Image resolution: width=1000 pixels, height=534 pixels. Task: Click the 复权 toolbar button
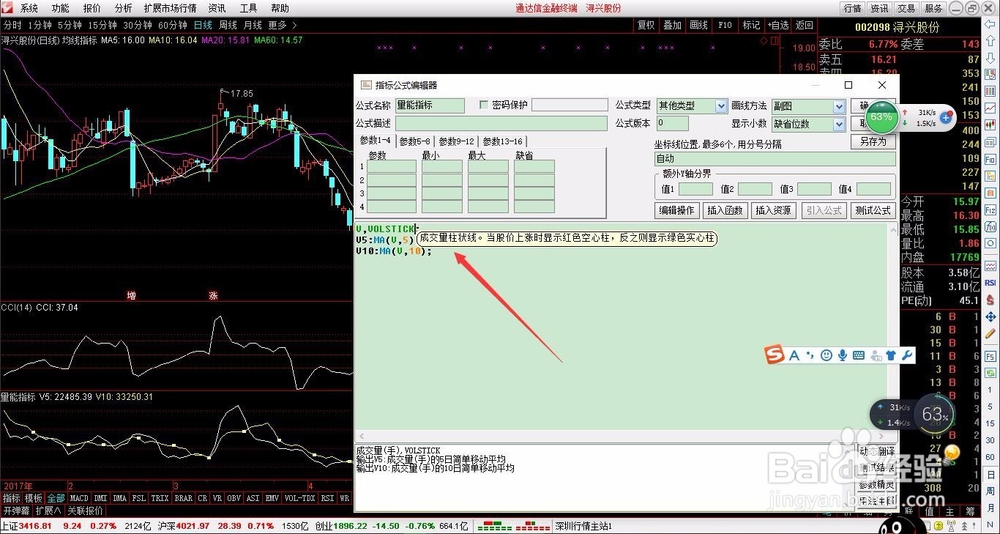coord(646,26)
